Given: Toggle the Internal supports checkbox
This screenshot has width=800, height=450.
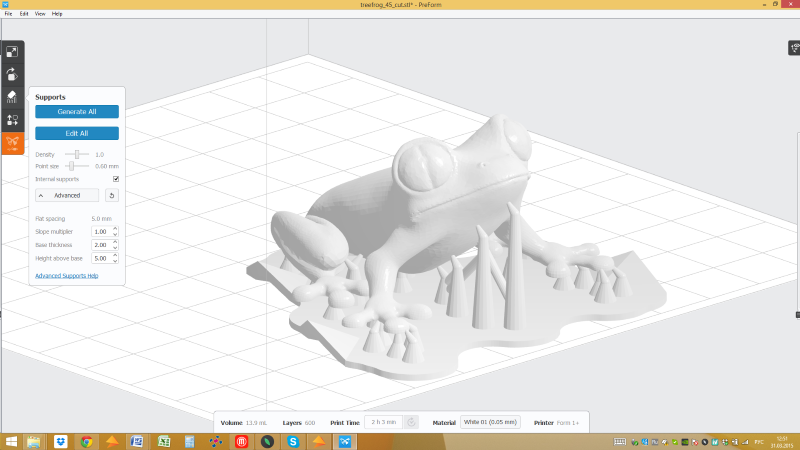Looking at the screenshot, I should pos(116,179).
